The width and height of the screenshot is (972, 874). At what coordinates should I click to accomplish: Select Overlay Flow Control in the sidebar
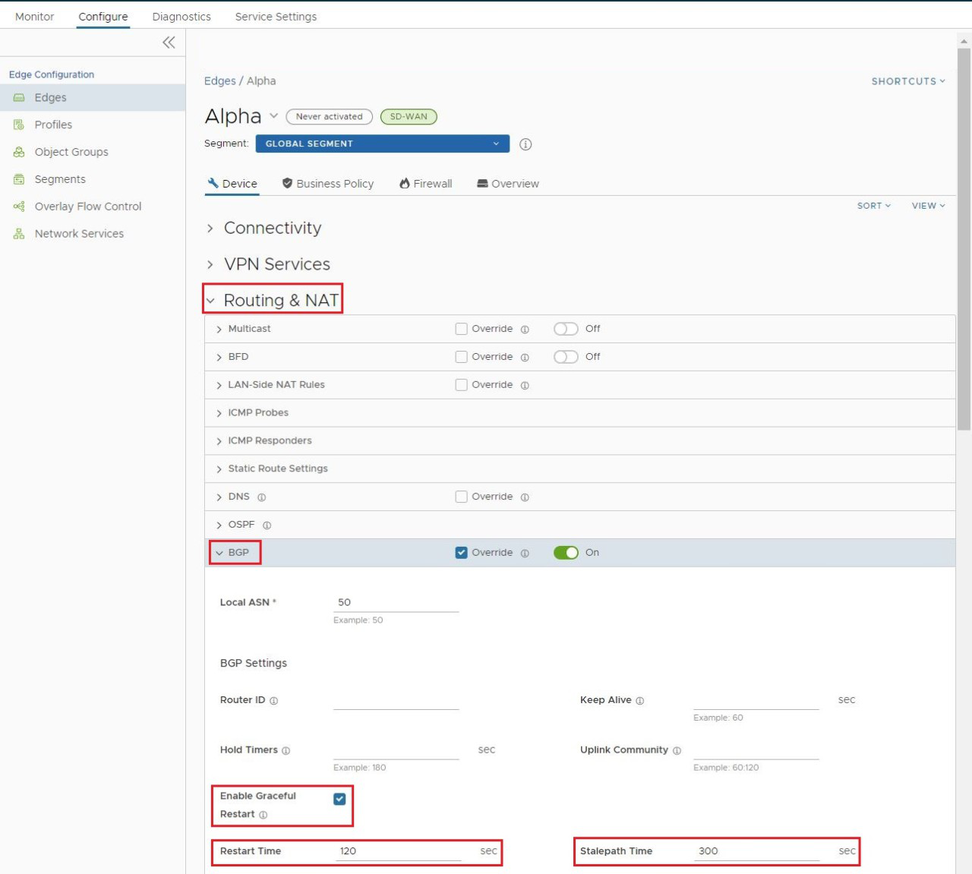[x=86, y=206]
